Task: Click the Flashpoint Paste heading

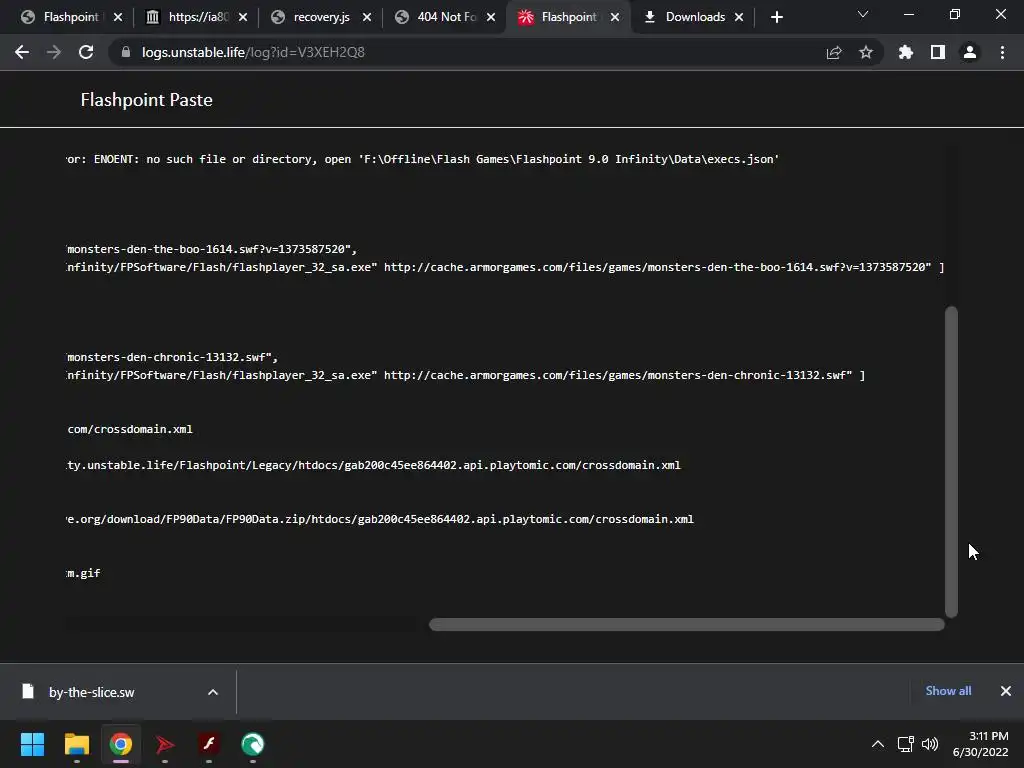Action: point(146,100)
